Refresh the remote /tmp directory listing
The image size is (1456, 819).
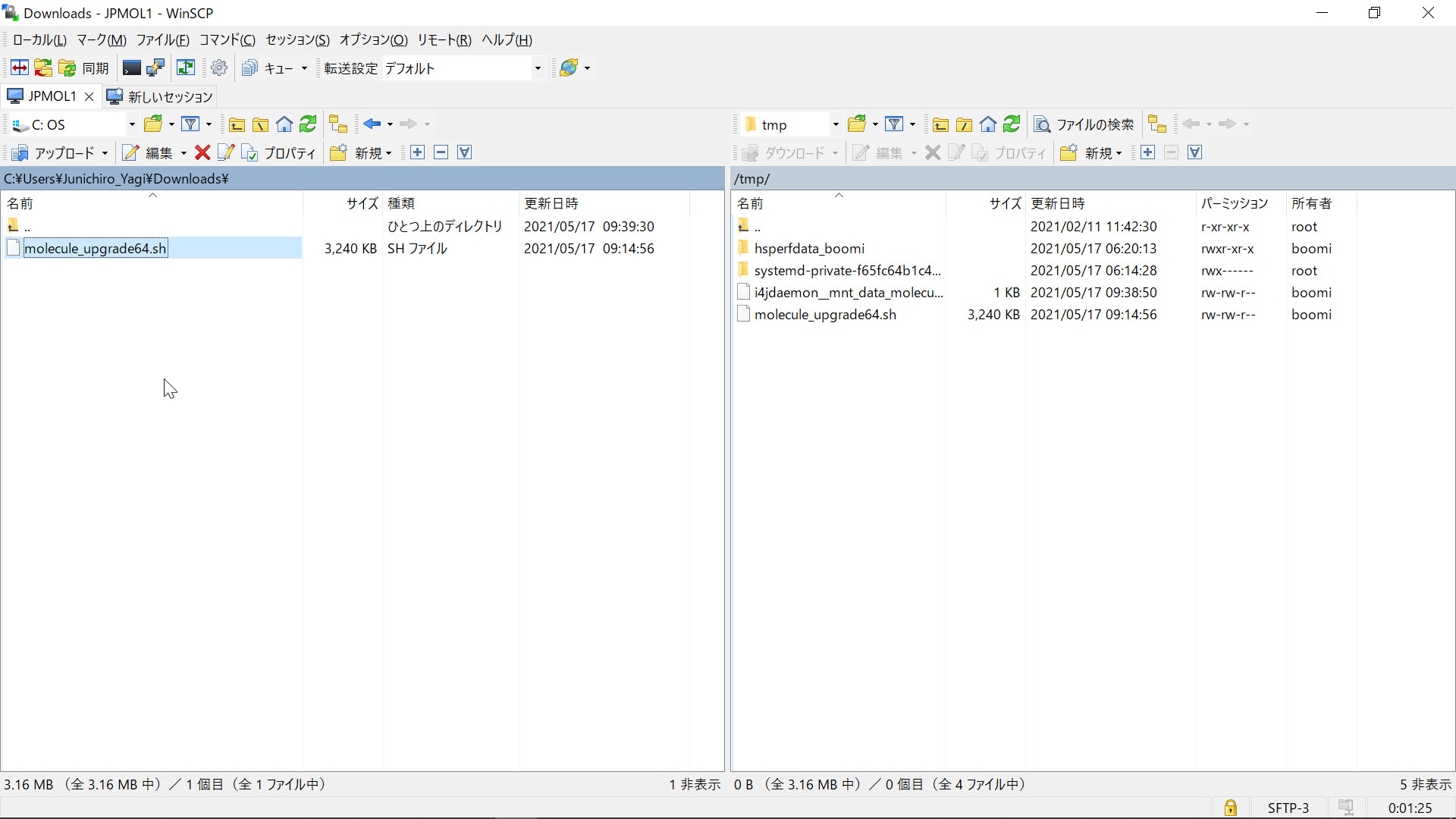1012,124
